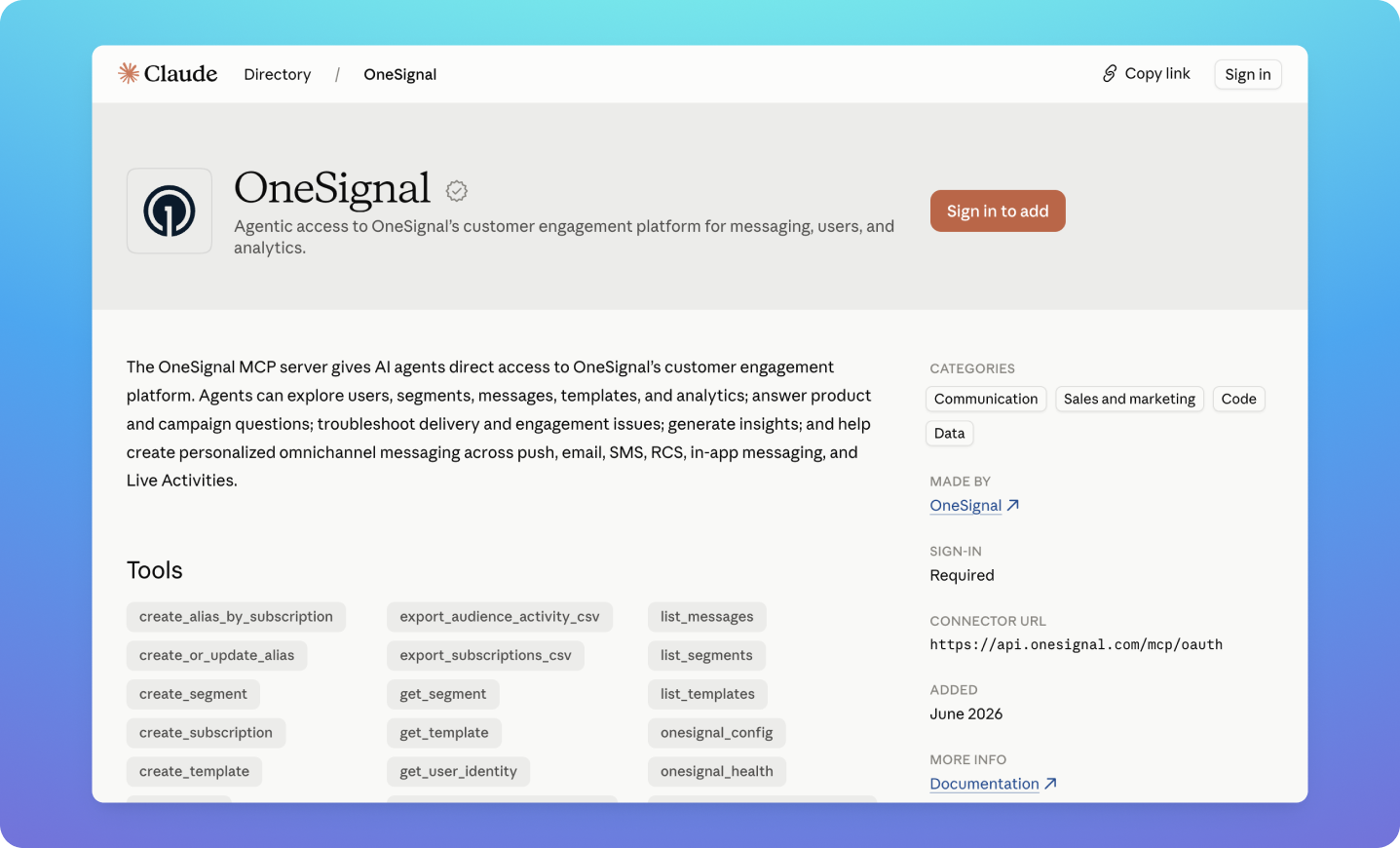Click the arrow icon next to Documentation
This screenshot has width=1400, height=848.
click(1050, 783)
